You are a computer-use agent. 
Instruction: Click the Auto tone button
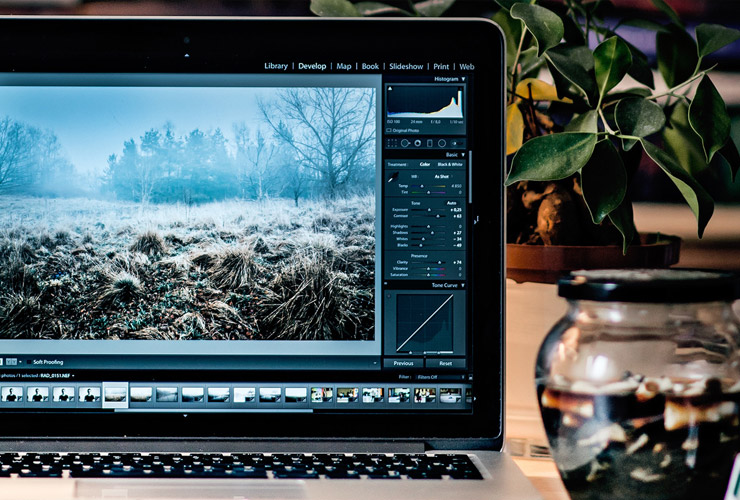click(x=452, y=203)
